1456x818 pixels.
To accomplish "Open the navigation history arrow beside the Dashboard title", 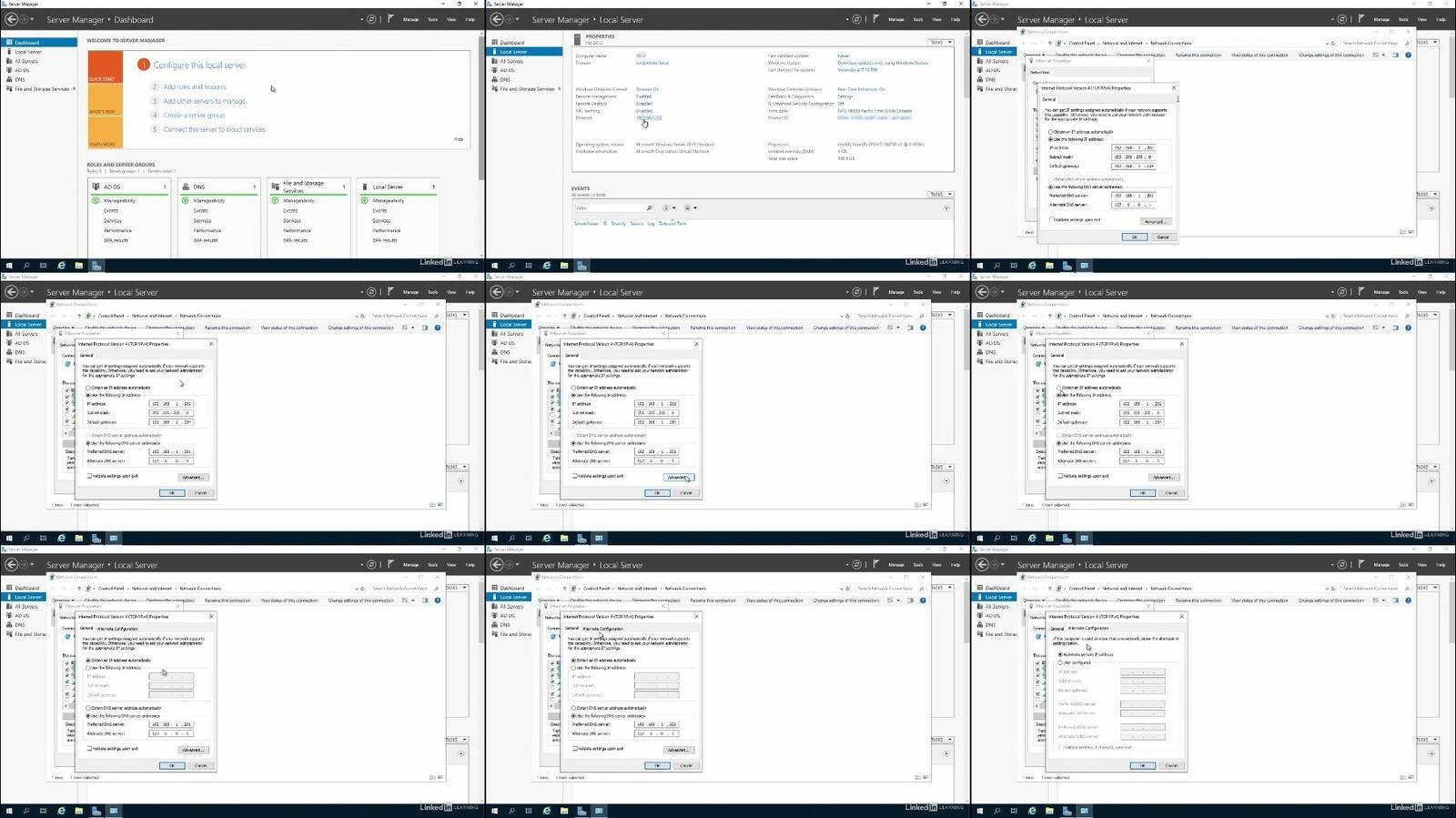I will tap(32, 19).
